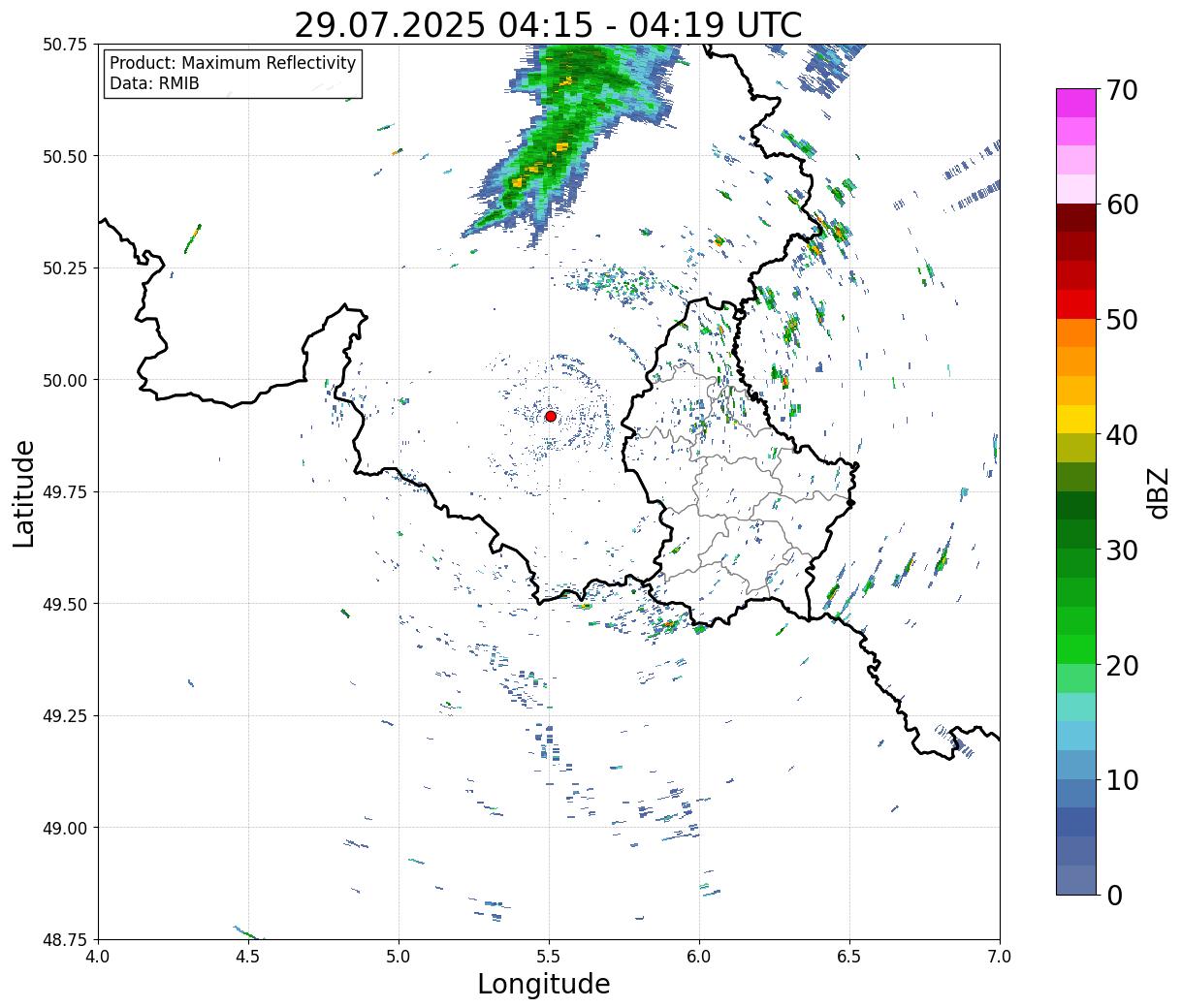Click the latitude tick label 49.75
Image resolution: width=1182 pixels, height=1008 pixels.
pos(65,492)
